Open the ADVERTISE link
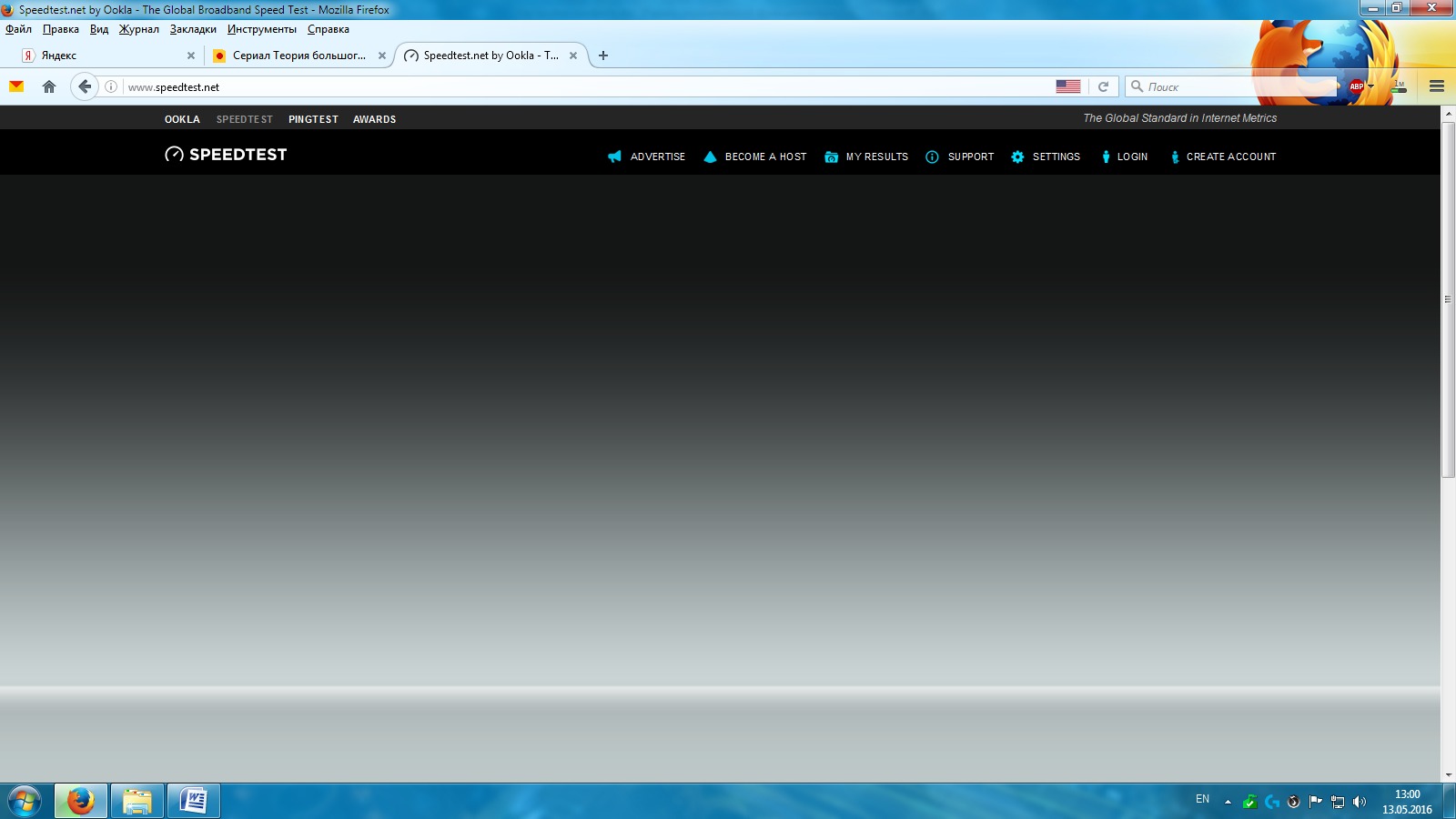 pyautogui.click(x=658, y=157)
